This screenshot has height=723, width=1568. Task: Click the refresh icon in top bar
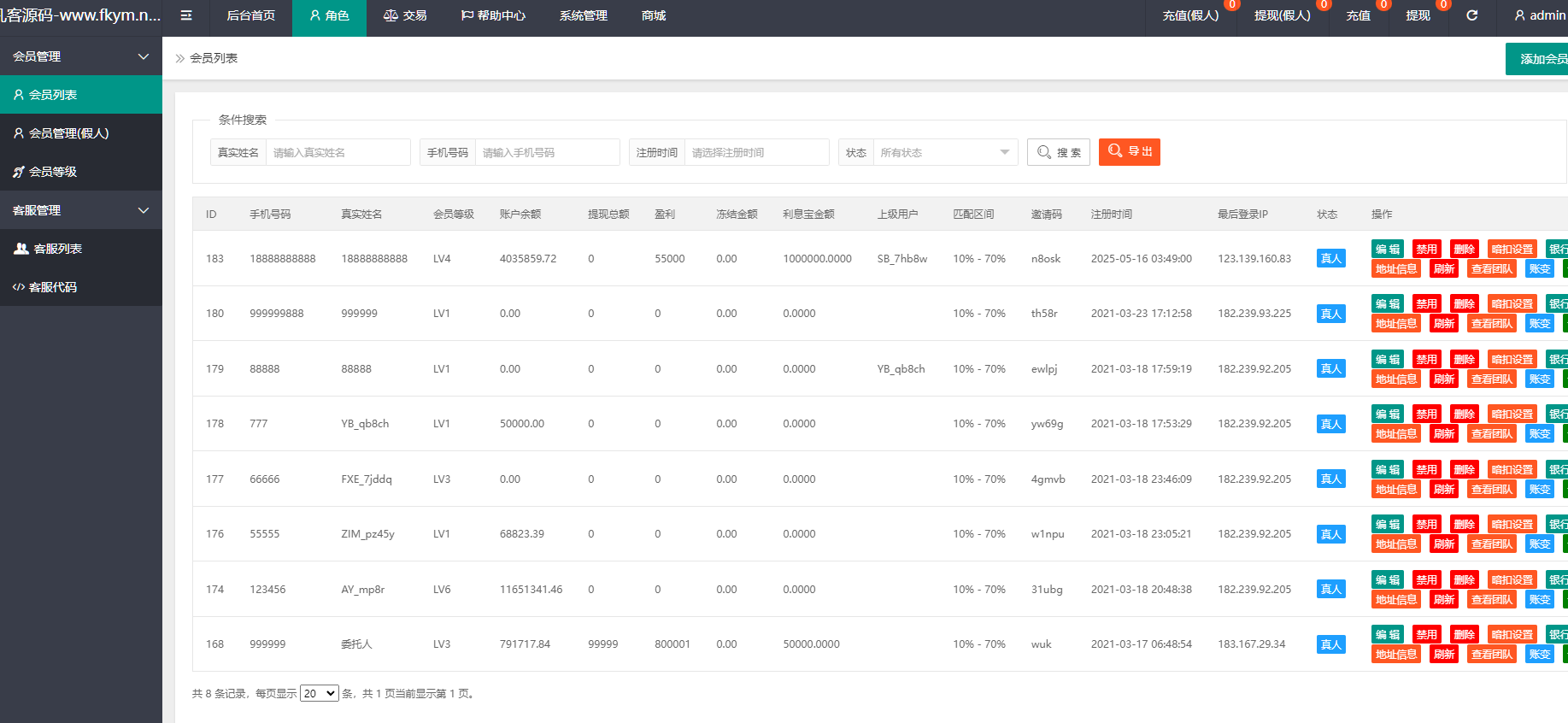click(x=1471, y=15)
